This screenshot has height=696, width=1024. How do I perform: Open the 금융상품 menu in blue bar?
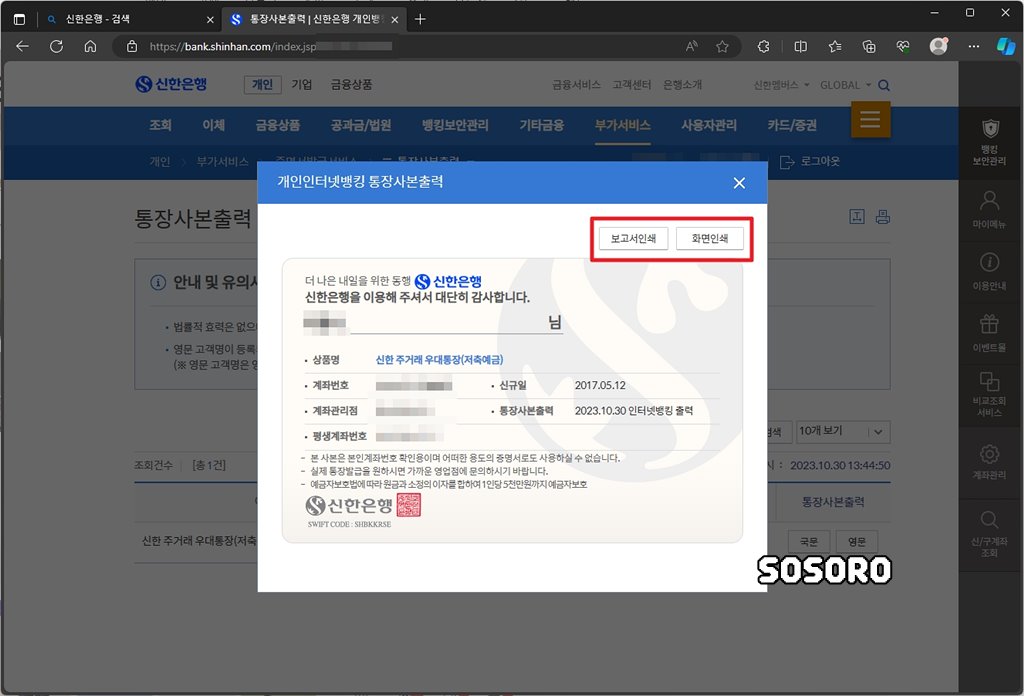tap(278, 125)
